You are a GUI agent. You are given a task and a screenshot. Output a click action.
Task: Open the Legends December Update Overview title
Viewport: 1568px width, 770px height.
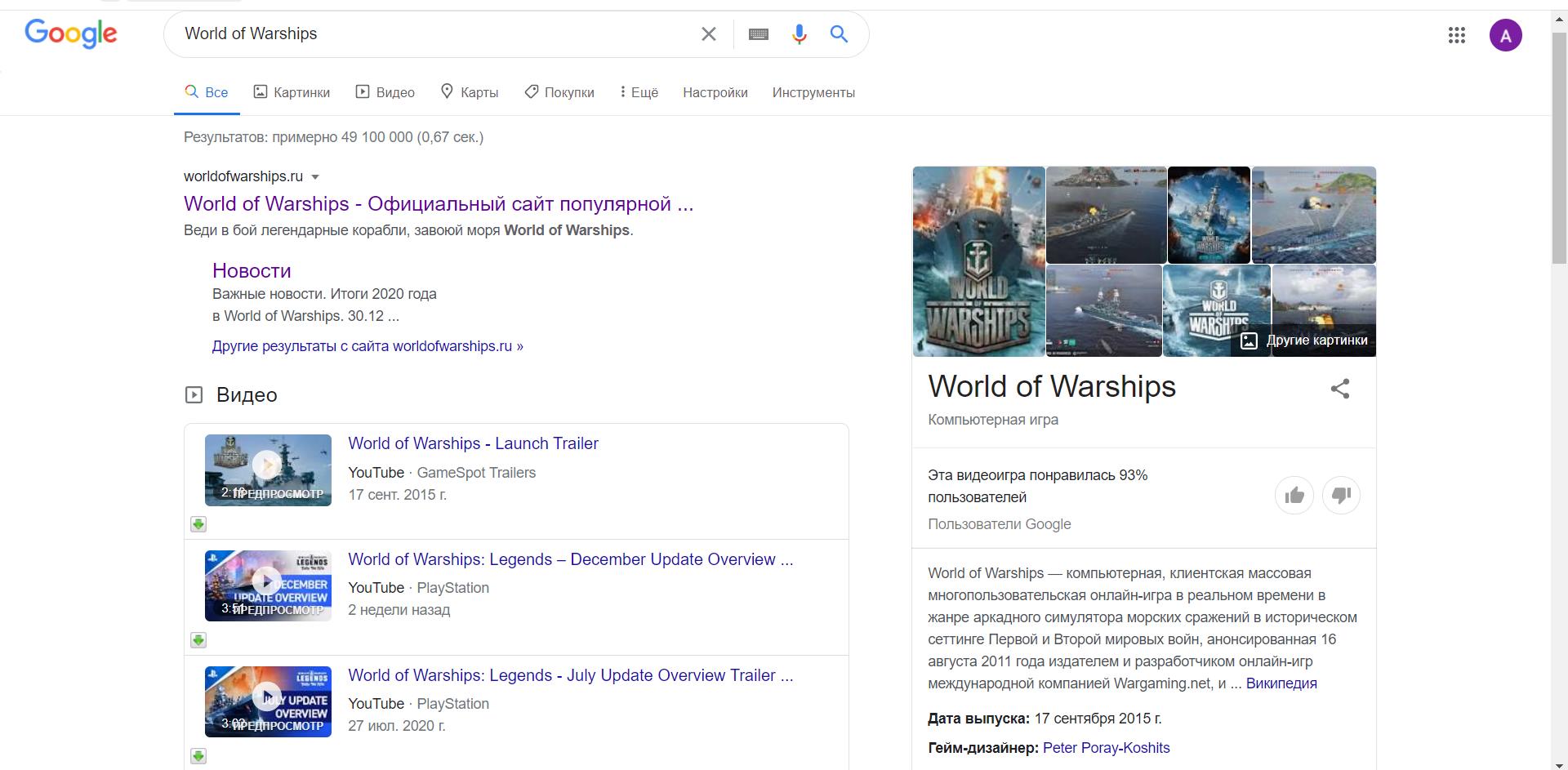pyautogui.click(x=570, y=559)
